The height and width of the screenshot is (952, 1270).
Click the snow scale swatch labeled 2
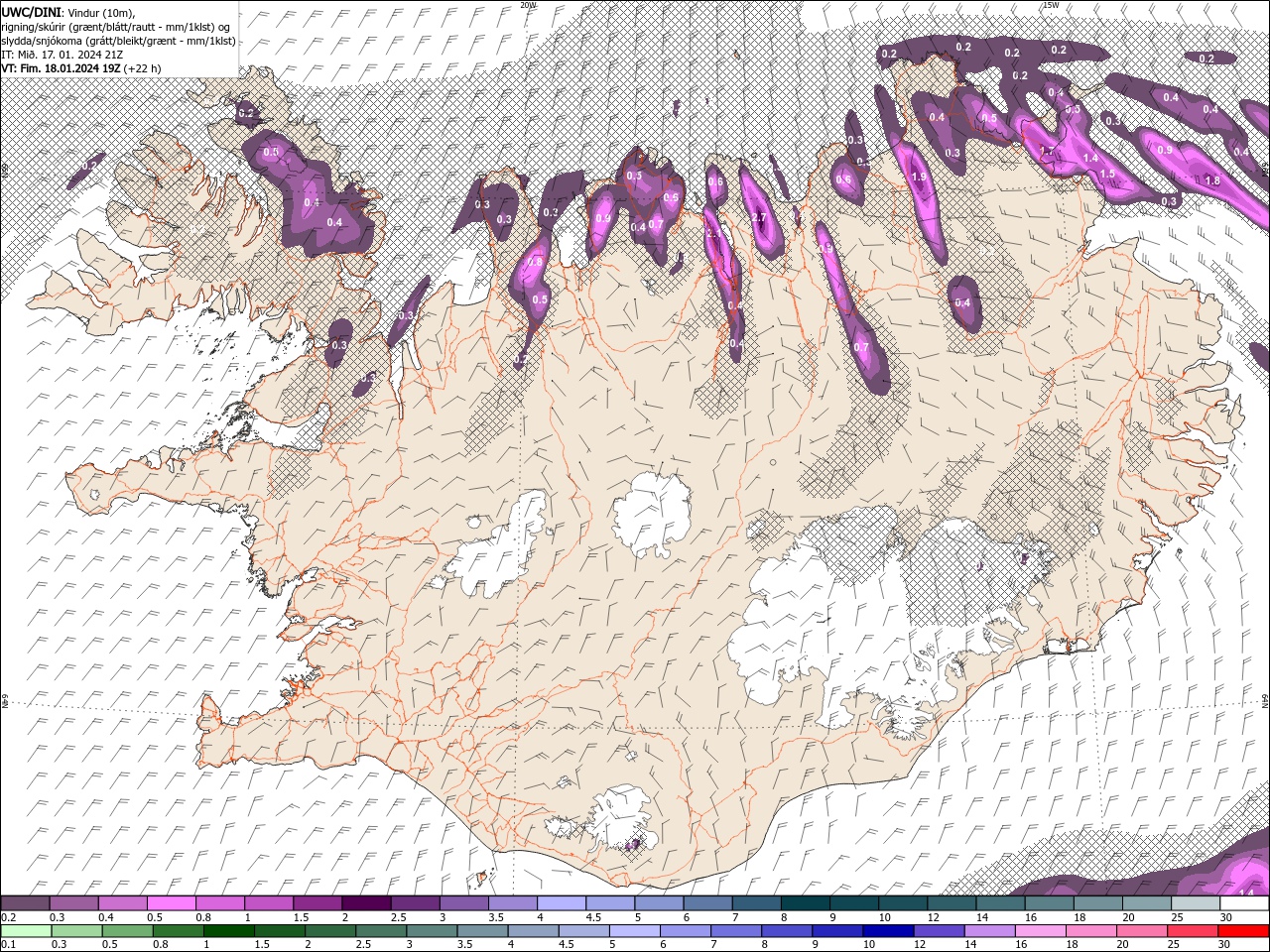pyautogui.click(x=365, y=903)
